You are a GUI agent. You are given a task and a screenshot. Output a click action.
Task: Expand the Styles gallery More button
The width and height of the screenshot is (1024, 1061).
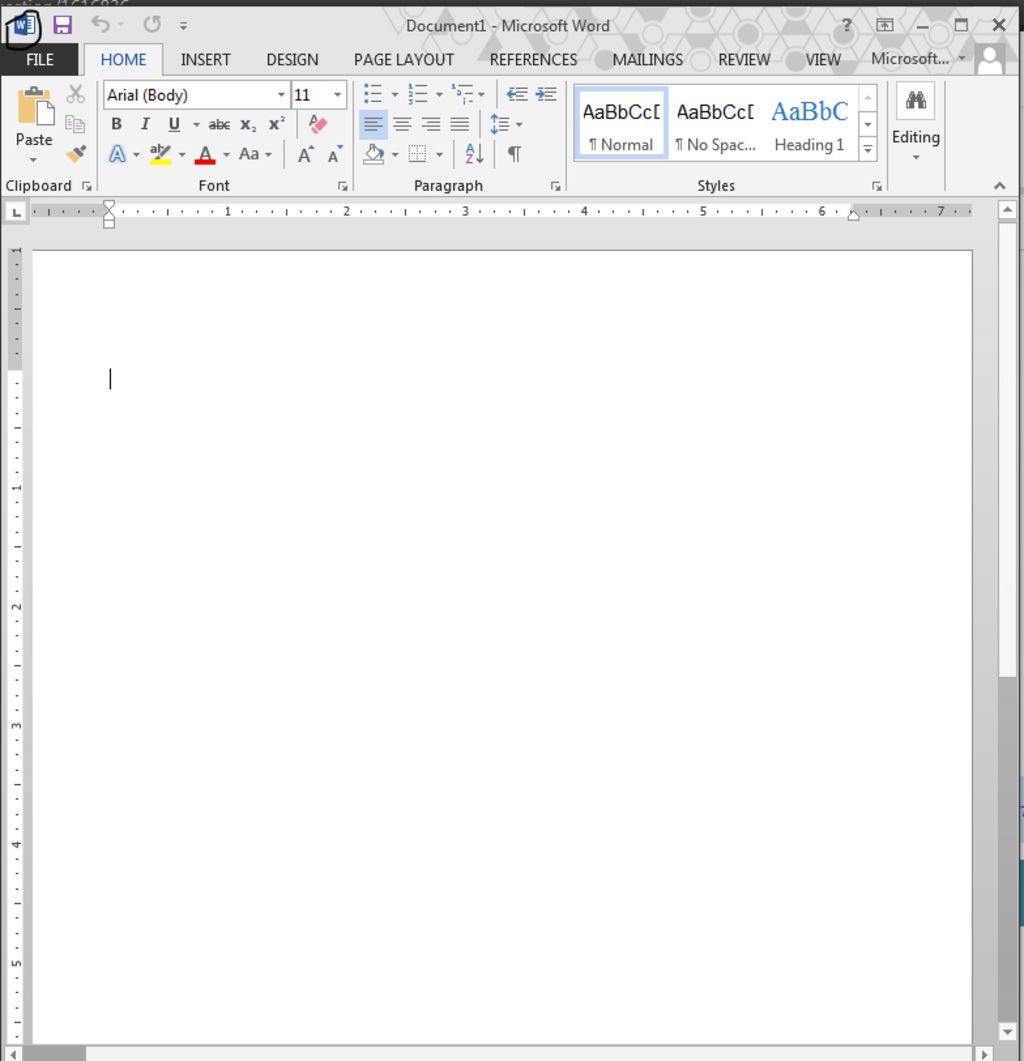coord(868,150)
